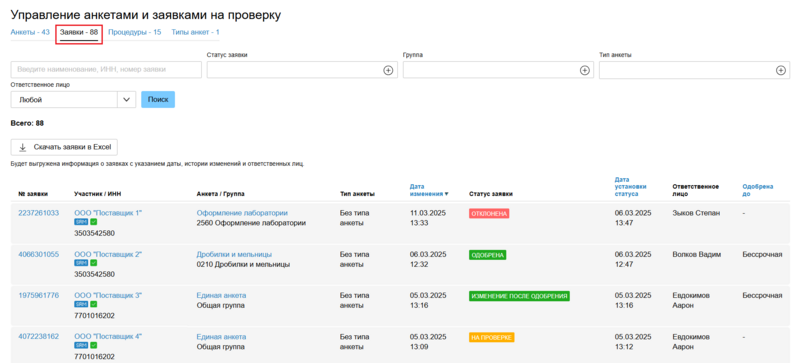Switch to Анкеты - 43 tab
The image size is (800, 363).
coord(30,32)
